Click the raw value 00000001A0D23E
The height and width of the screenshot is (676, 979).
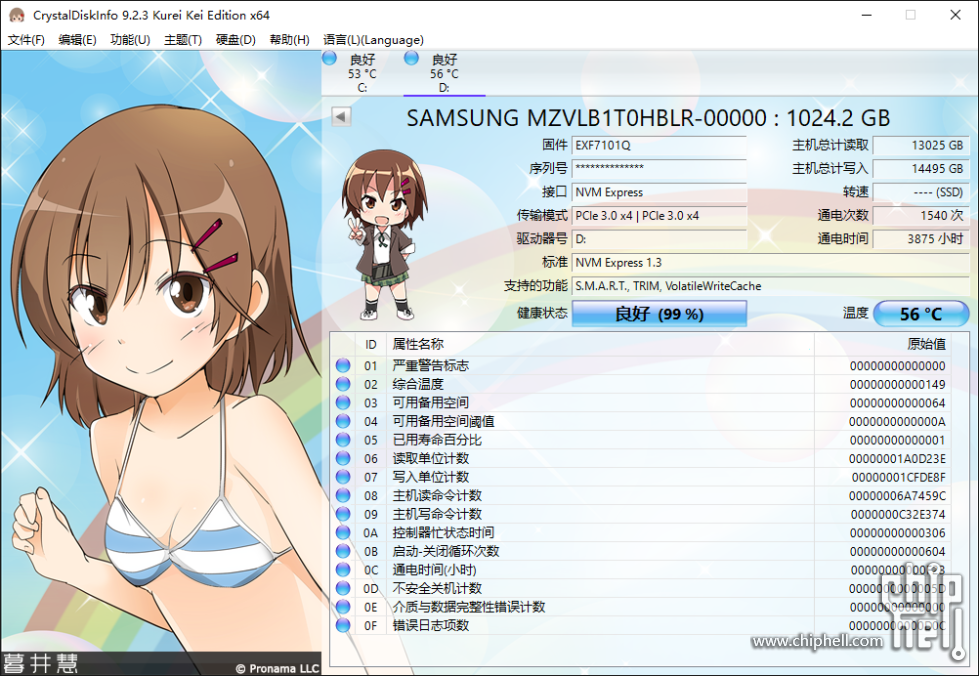tap(897, 459)
